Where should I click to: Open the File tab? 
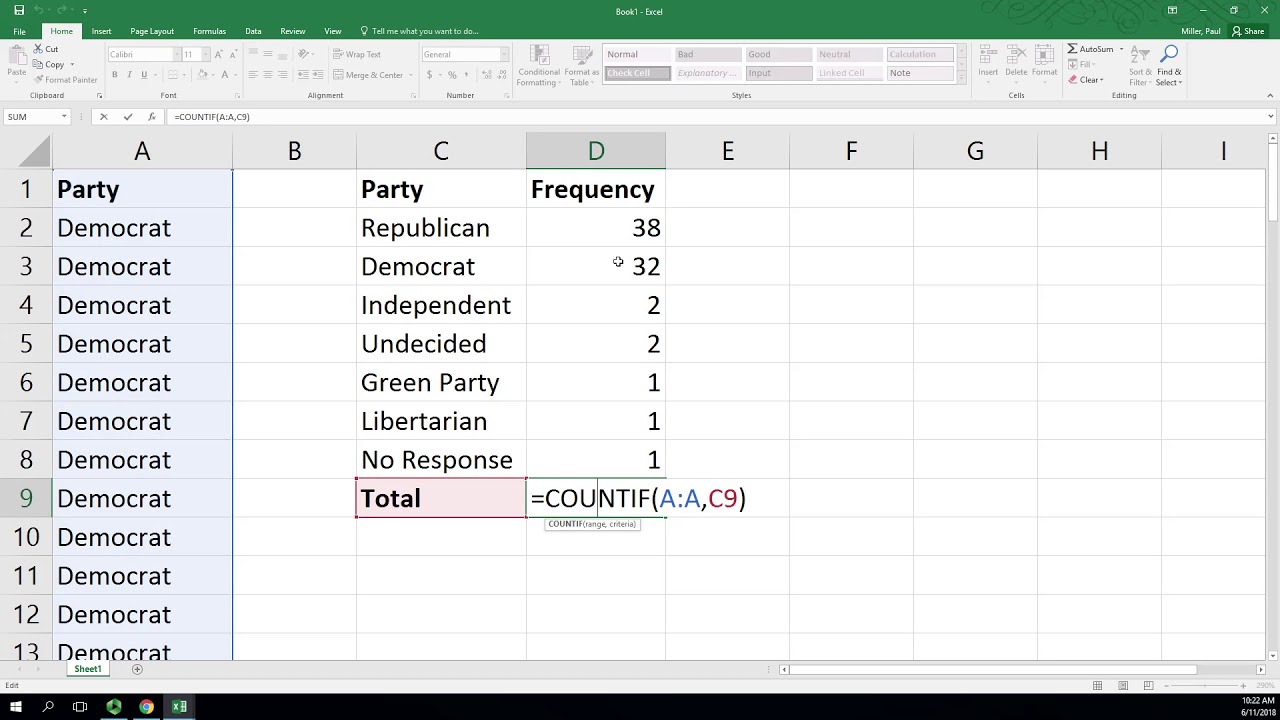19,31
